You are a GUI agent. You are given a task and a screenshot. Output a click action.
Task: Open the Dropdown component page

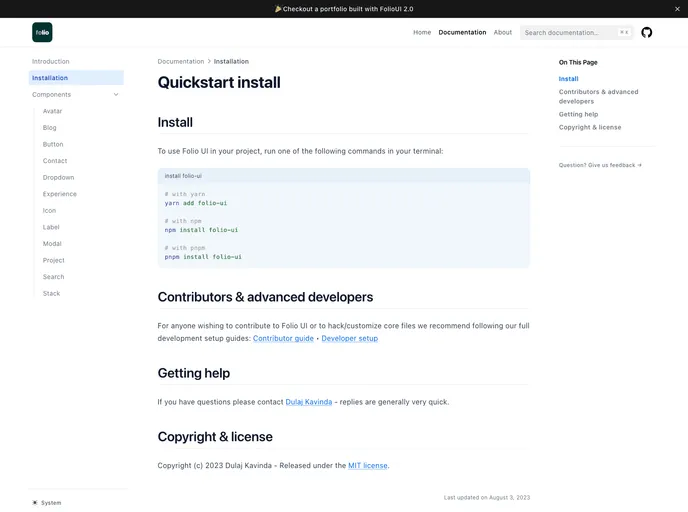58,177
